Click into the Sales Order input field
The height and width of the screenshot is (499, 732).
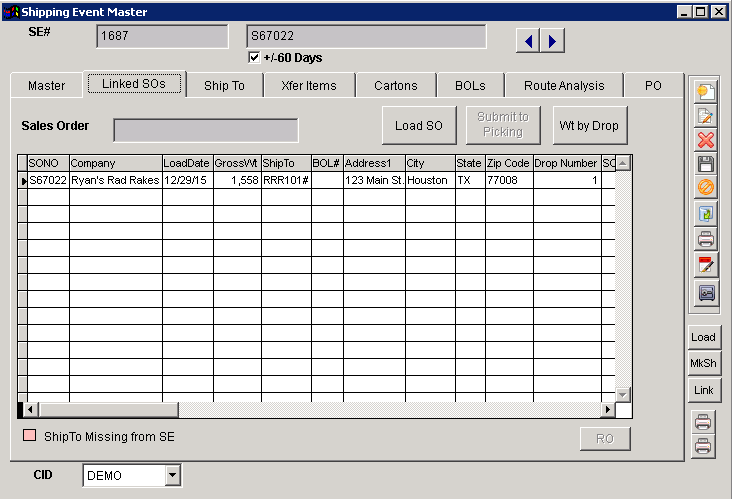tap(205, 130)
